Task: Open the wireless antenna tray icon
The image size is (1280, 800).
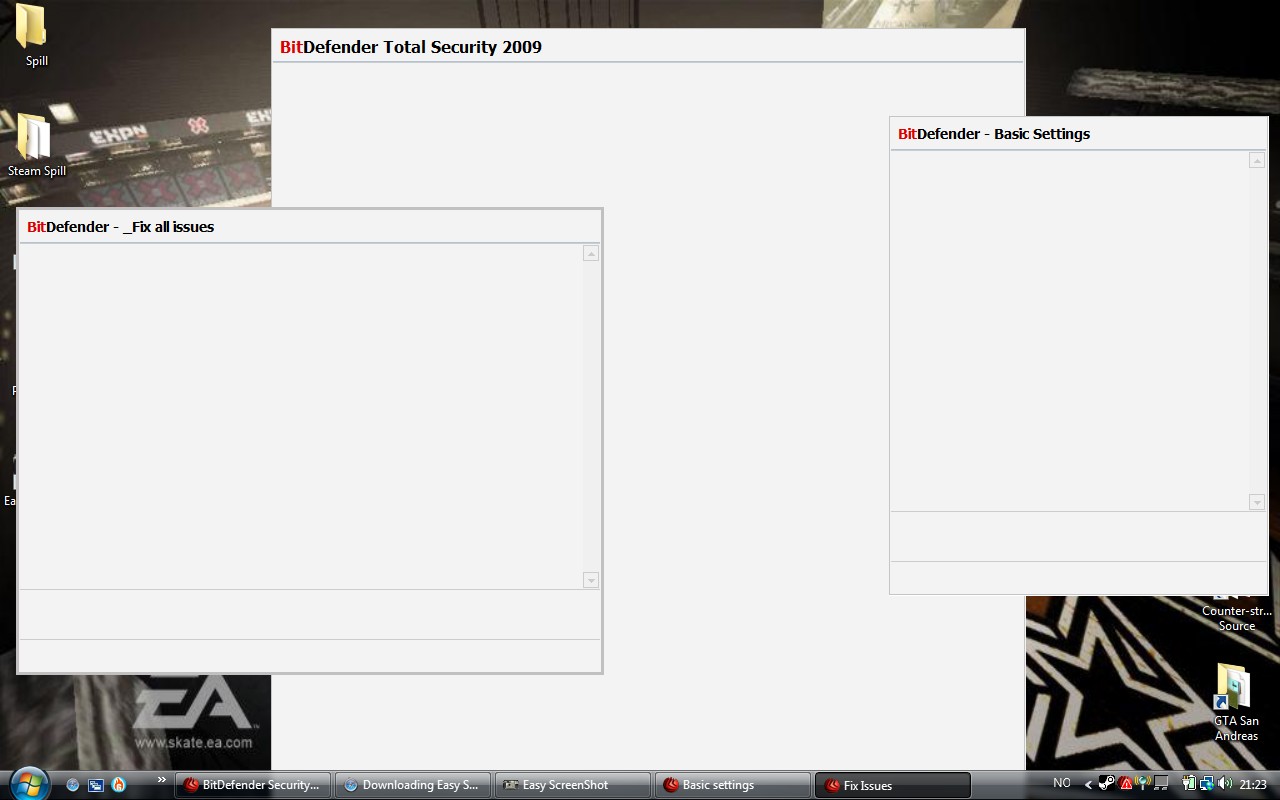Action: pos(1142,783)
